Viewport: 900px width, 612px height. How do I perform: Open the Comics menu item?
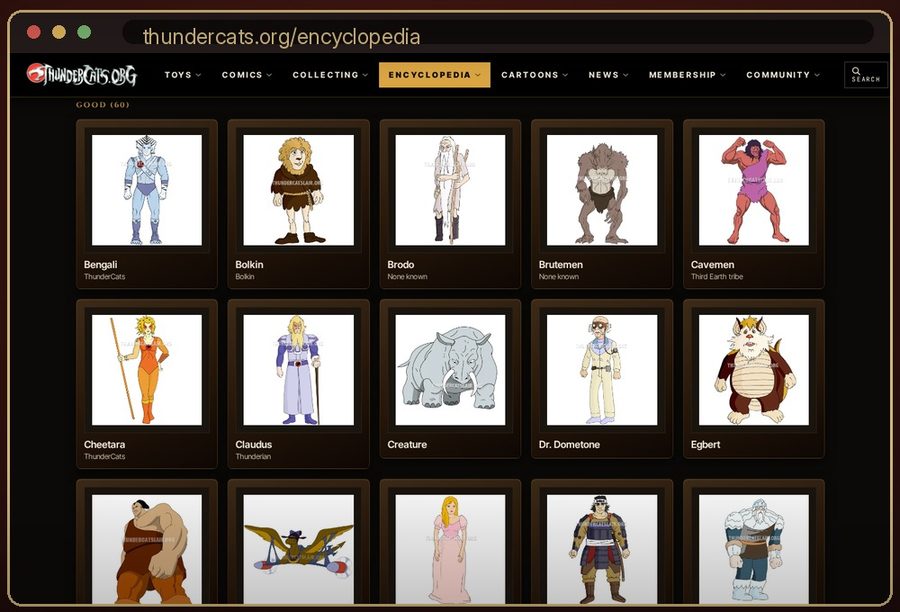point(242,75)
